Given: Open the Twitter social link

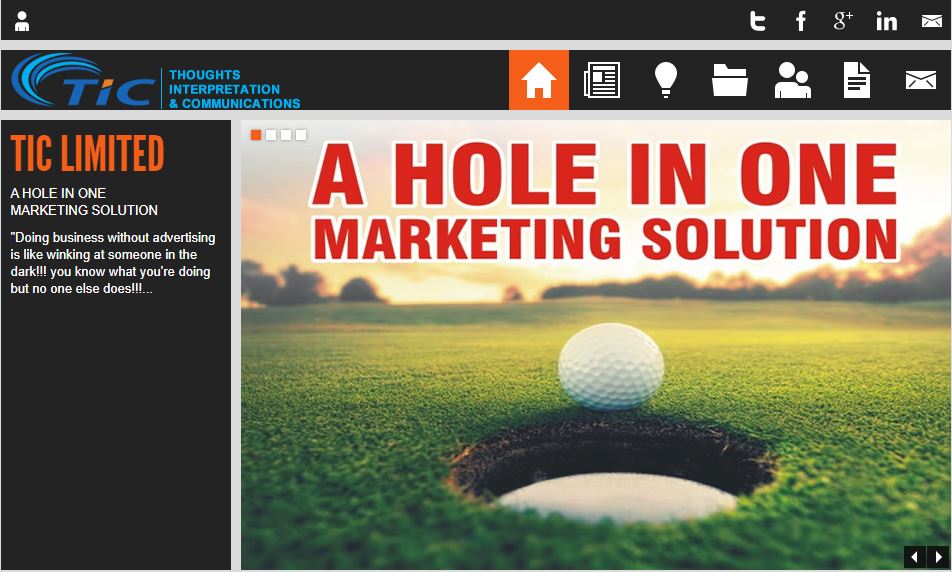Looking at the screenshot, I should 758,21.
